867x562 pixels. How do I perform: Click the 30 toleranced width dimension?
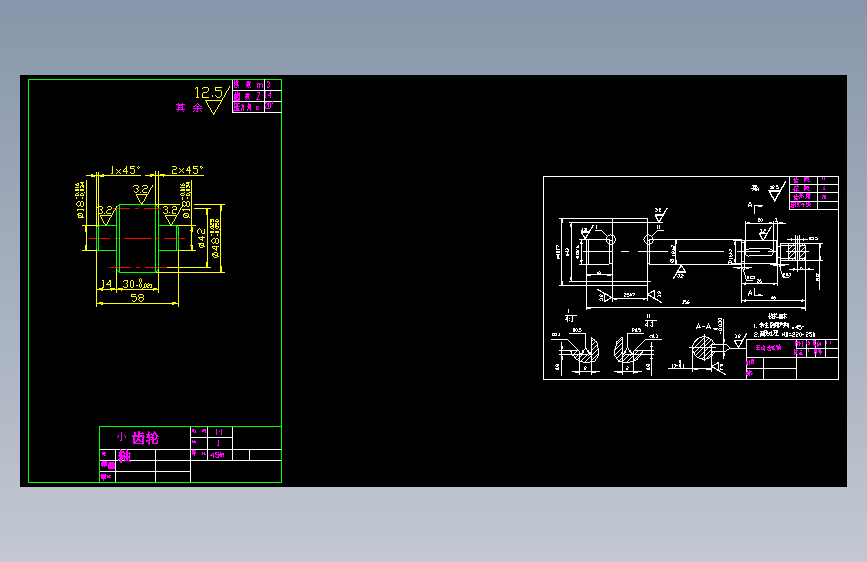tap(137, 284)
